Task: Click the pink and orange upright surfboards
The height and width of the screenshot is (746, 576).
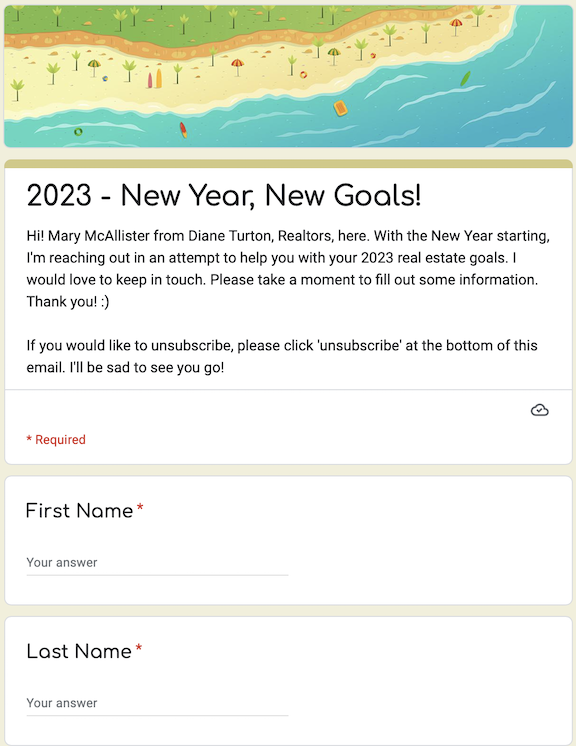Action: (x=155, y=79)
